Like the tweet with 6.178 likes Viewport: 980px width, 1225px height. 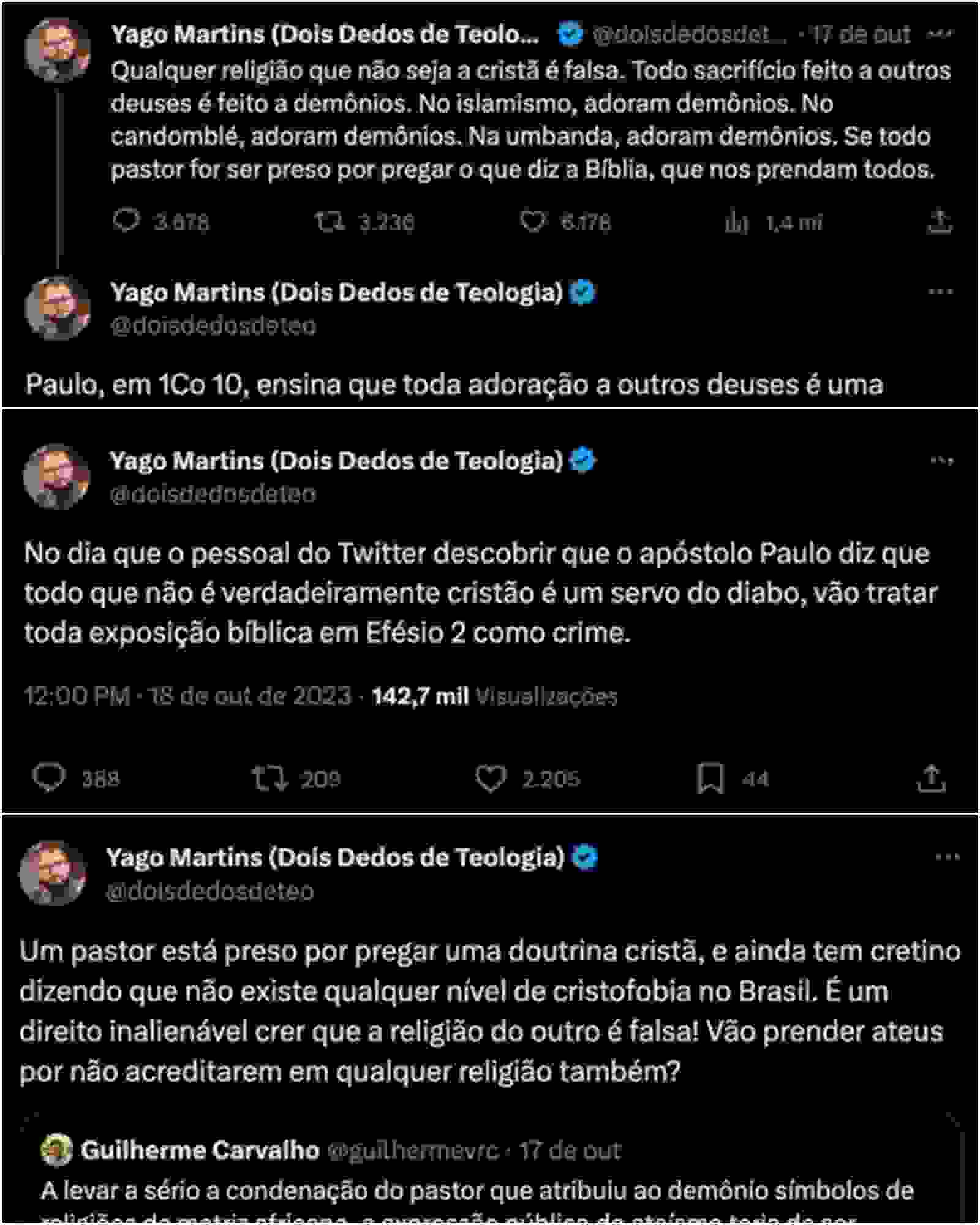[x=532, y=222]
